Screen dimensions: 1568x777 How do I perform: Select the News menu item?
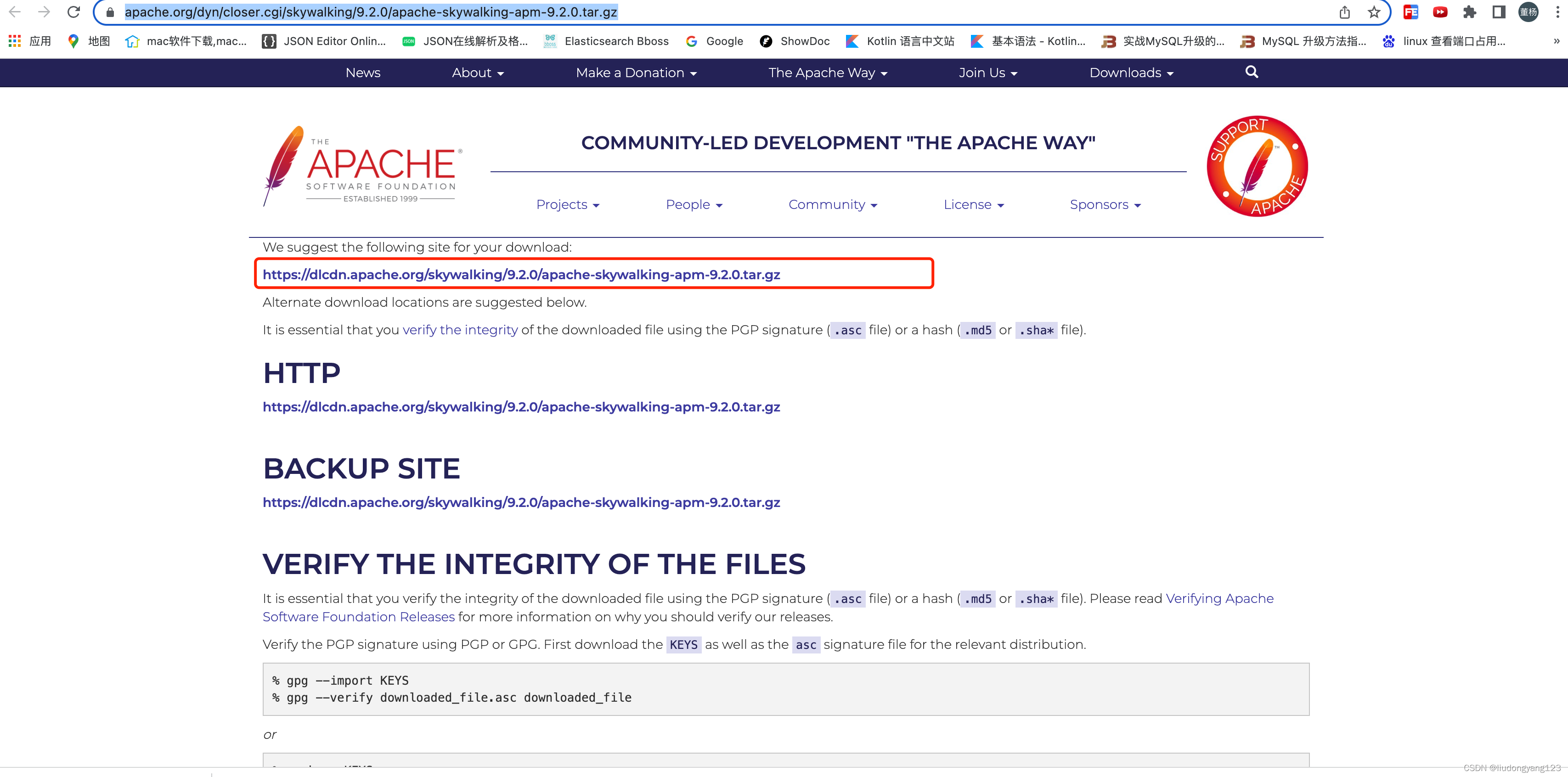coord(363,73)
